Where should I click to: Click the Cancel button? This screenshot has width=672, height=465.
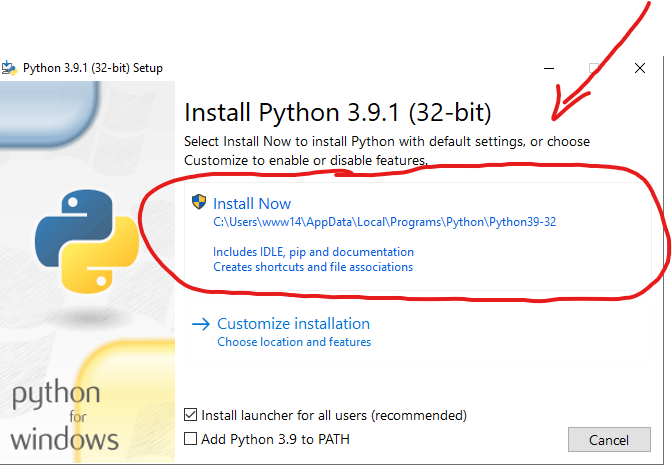click(x=609, y=440)
